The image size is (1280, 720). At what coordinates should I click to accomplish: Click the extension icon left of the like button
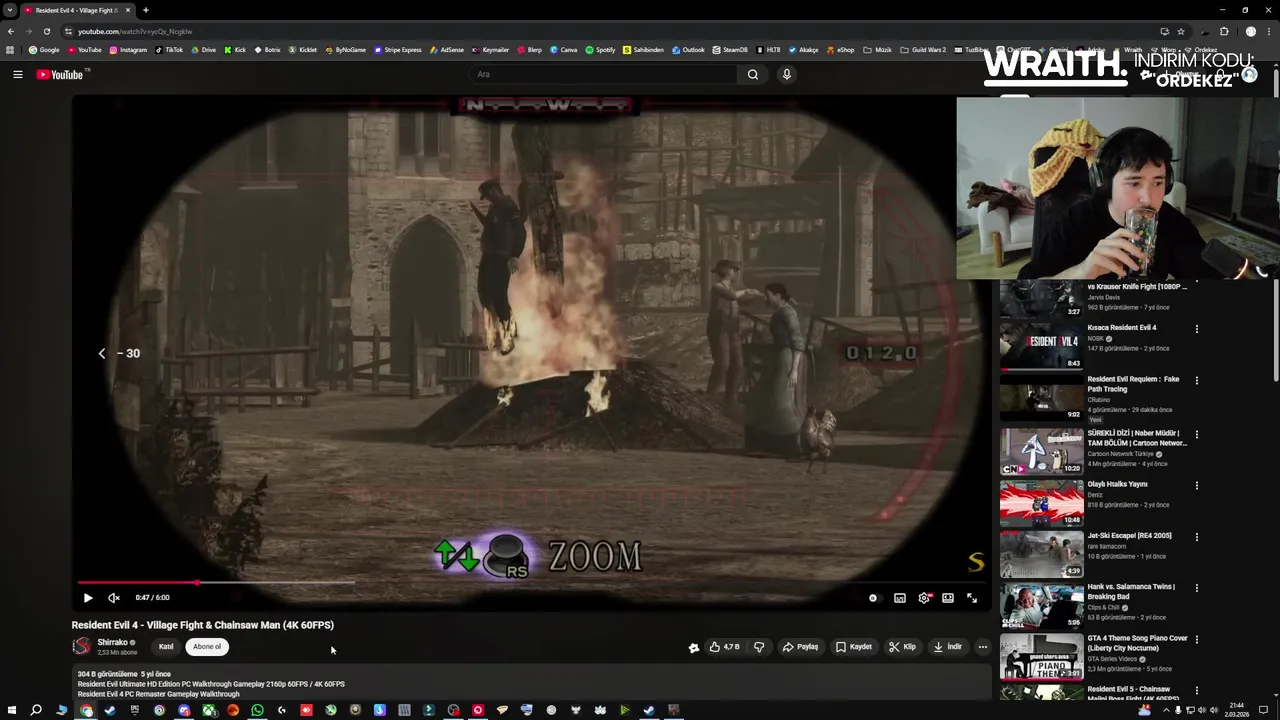(694, 647)
